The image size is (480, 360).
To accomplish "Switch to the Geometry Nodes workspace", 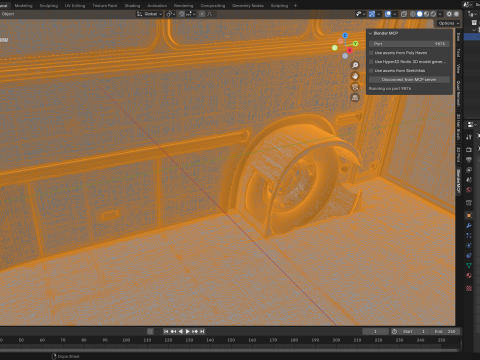I will tap(248, 6).
